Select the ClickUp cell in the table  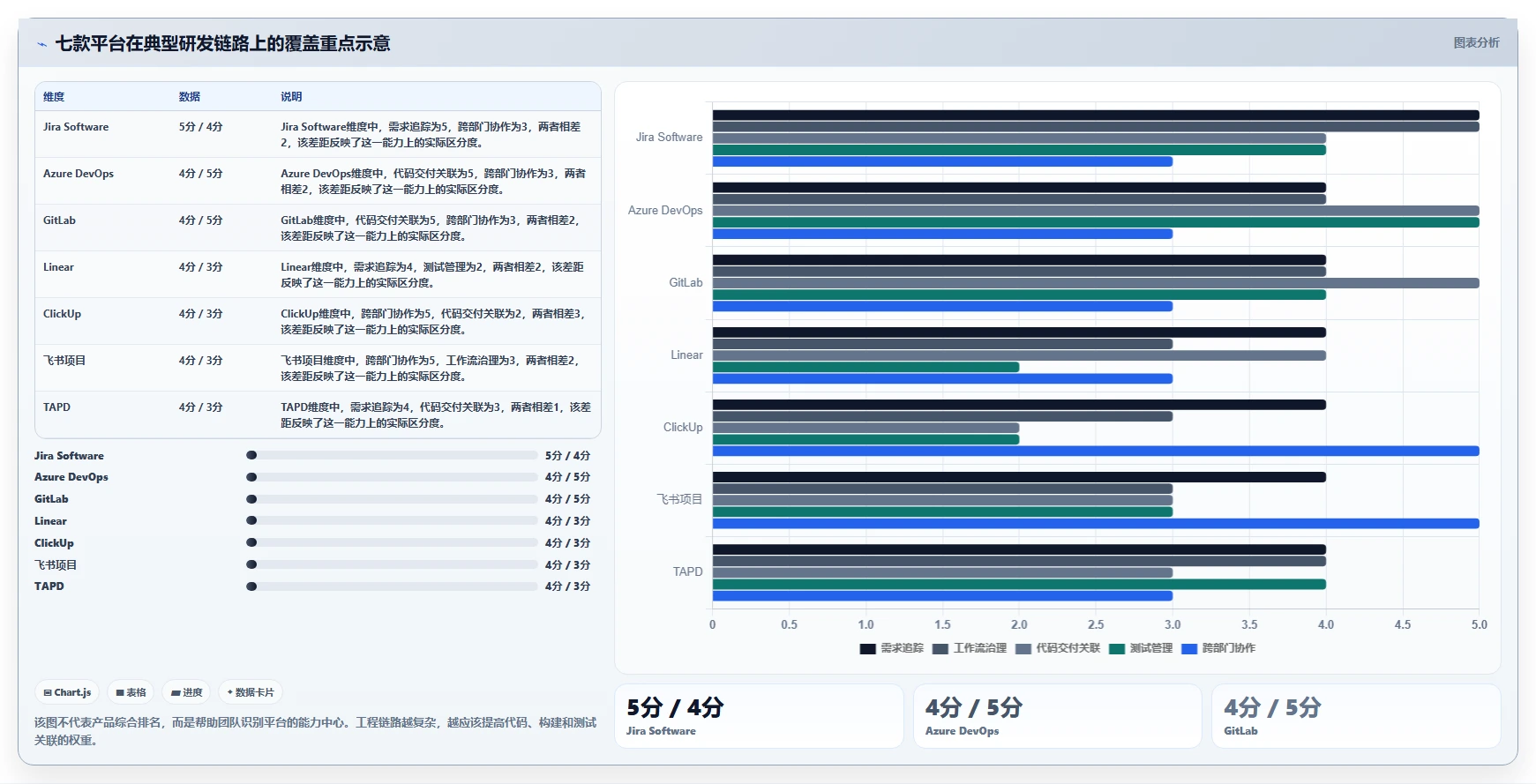point(62,314)
